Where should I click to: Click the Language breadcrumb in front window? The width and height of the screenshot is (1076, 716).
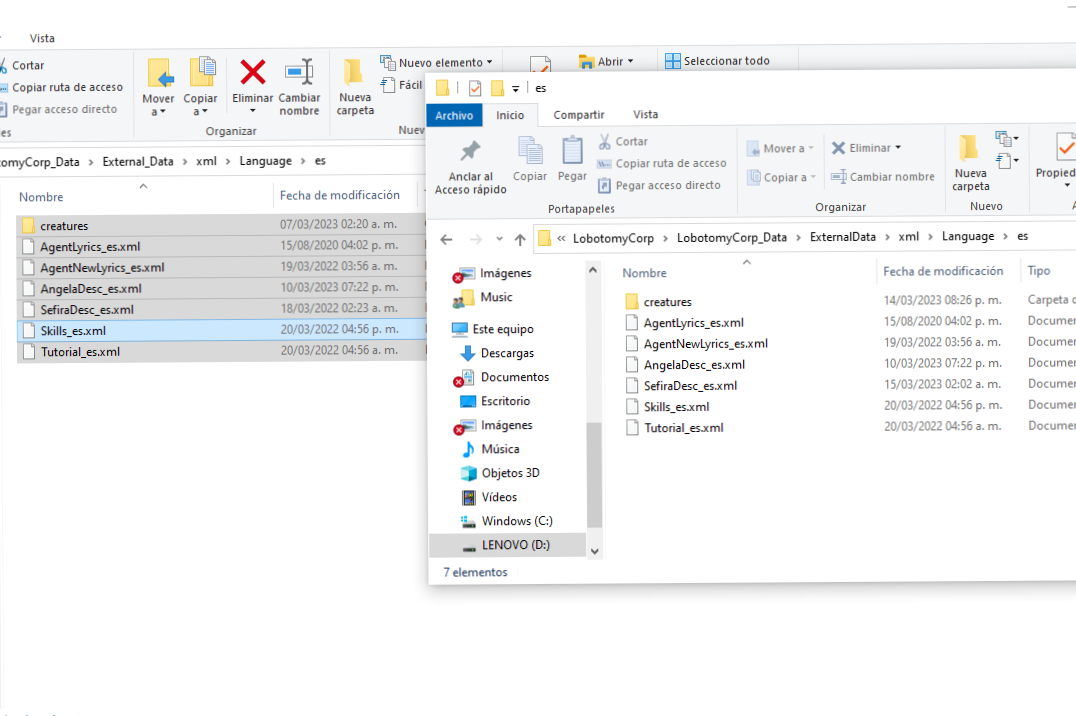tap(968, 236)
